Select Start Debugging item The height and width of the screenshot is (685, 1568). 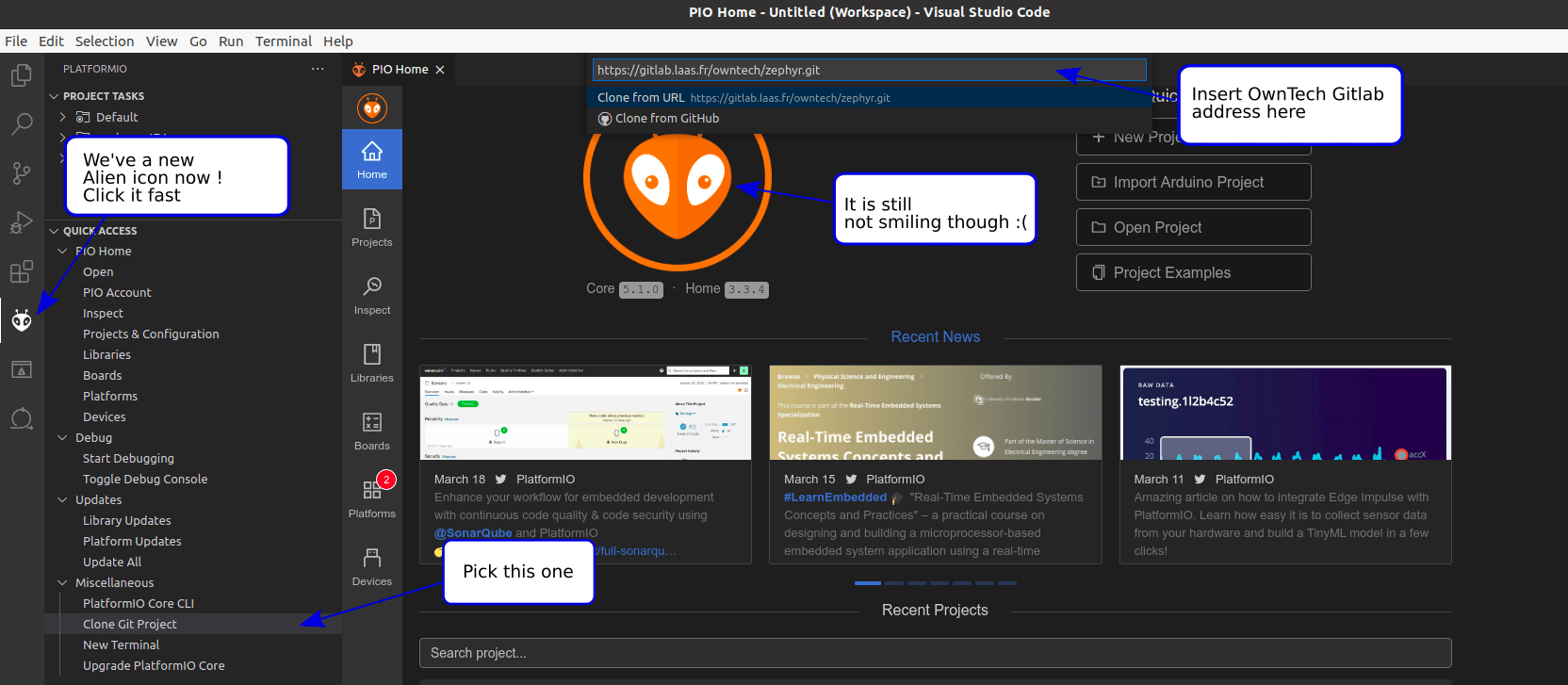coord(128,459)
